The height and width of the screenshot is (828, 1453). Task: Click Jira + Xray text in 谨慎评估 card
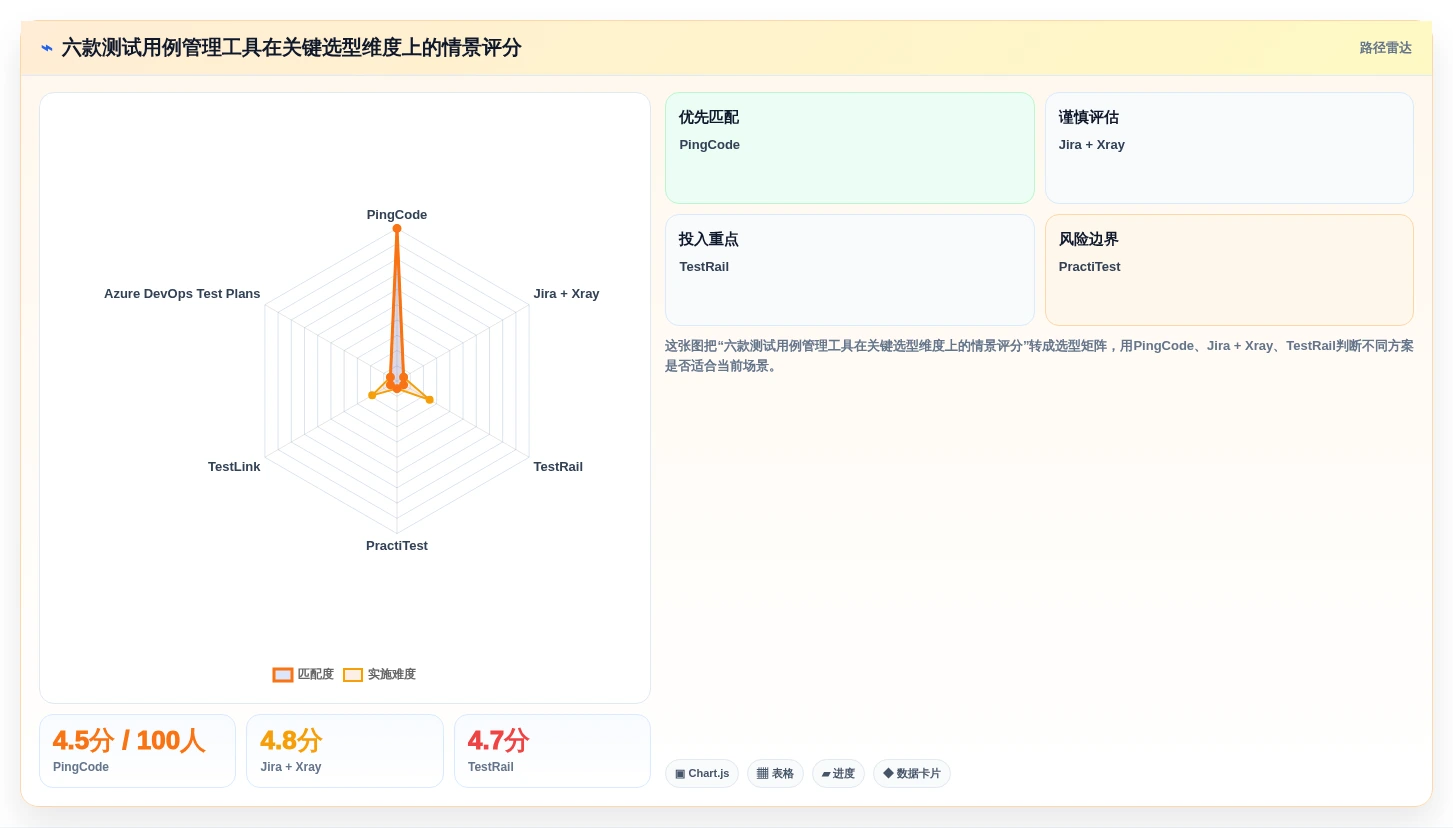click(1091, 145)
